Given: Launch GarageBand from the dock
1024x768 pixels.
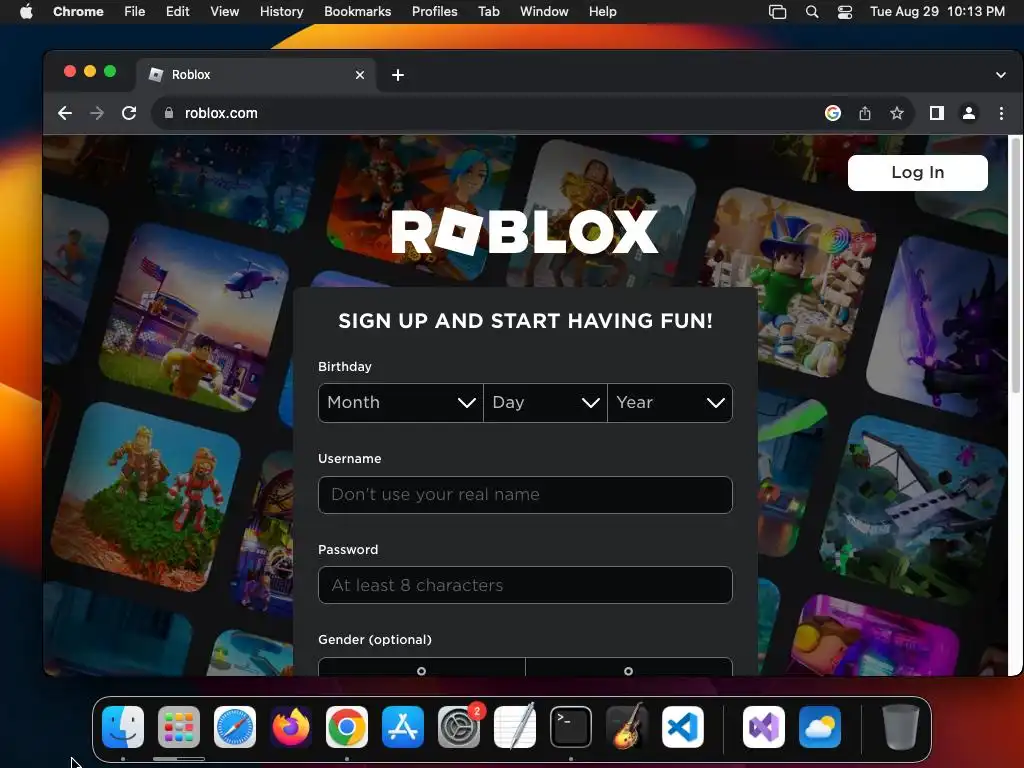Looking at the screenshot, I should (627, 727).
